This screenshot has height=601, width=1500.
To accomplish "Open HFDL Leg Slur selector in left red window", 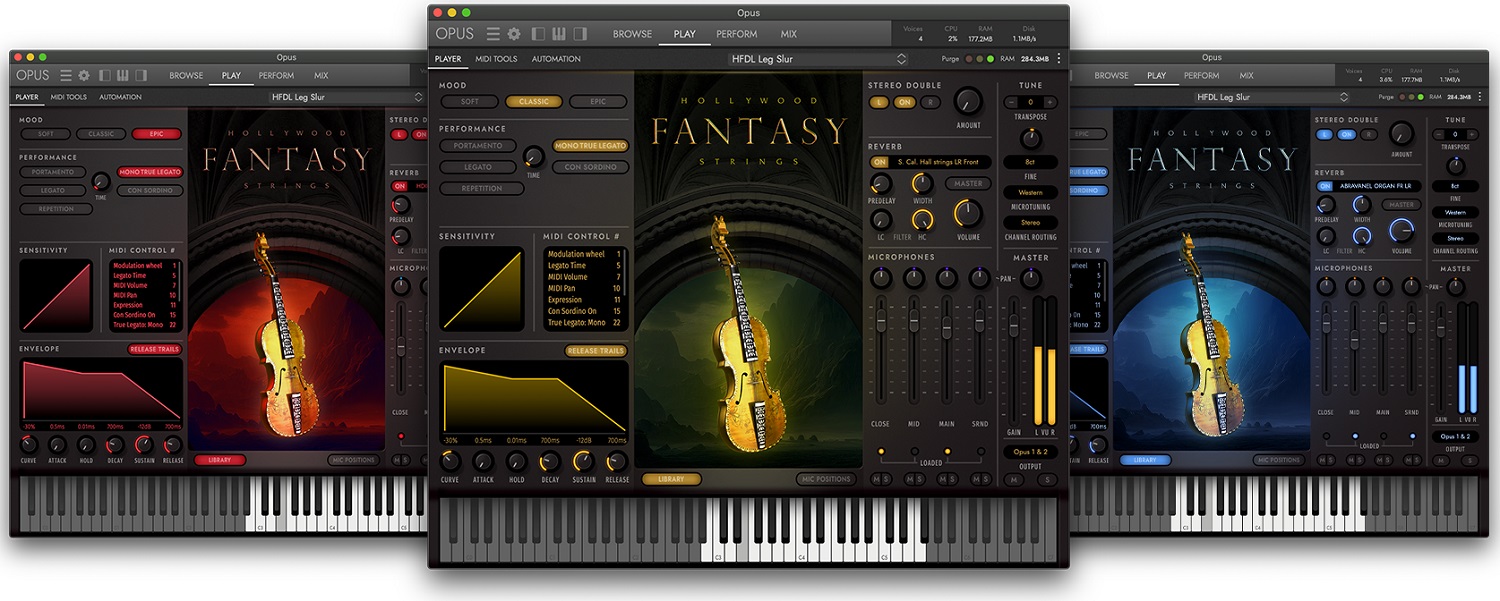I will click(347, 97).
